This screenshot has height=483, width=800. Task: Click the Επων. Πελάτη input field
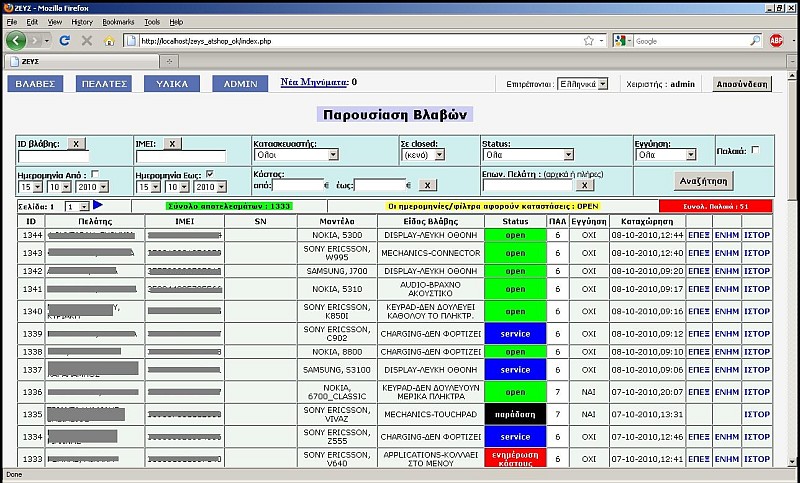[528, 186]
